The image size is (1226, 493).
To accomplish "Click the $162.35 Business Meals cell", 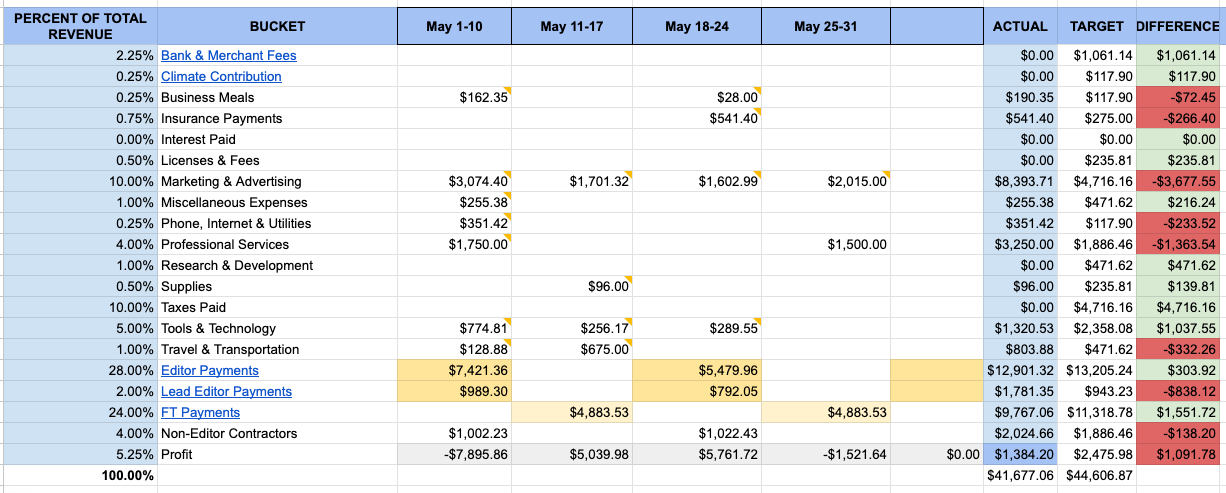I will pyautogui.click(x=483, y=97).
